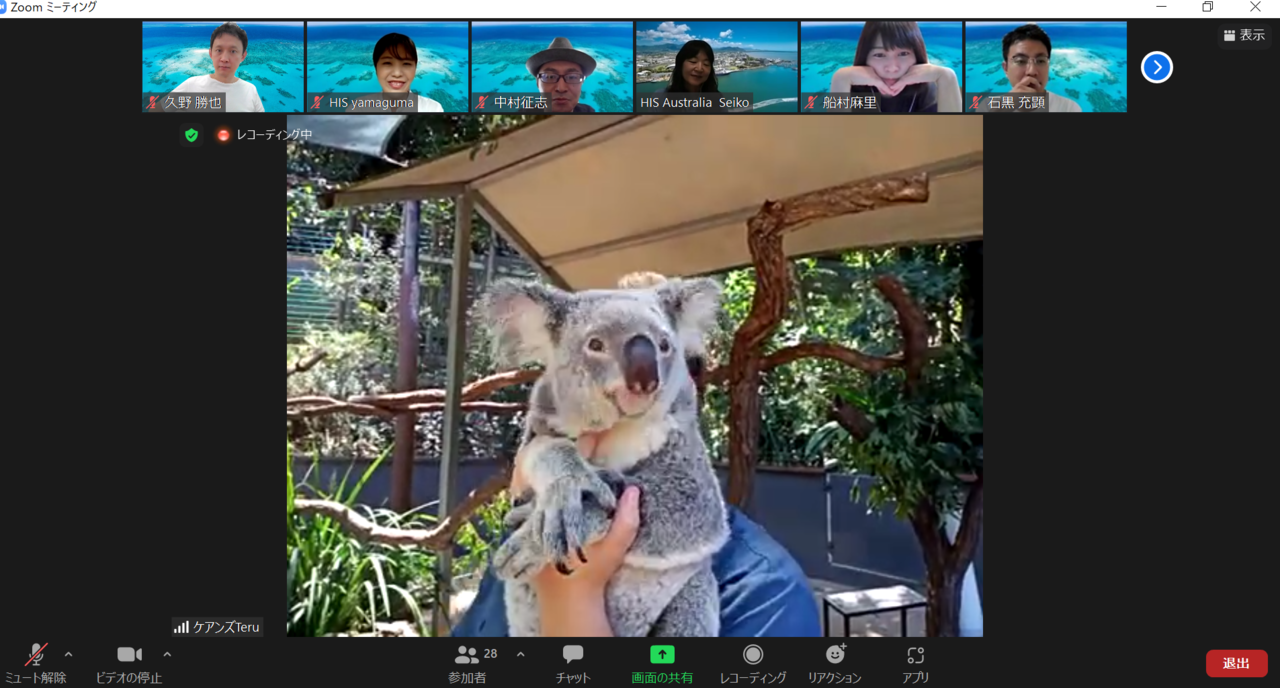The height and width of the screenshot is (688, 1280).
Task: Select 船村麻里 video thumbnail
Action: click(x=881, y=67)
